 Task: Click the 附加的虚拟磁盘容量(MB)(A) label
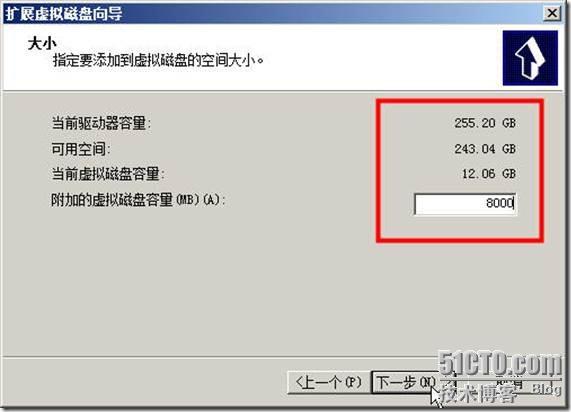point(138,200)
